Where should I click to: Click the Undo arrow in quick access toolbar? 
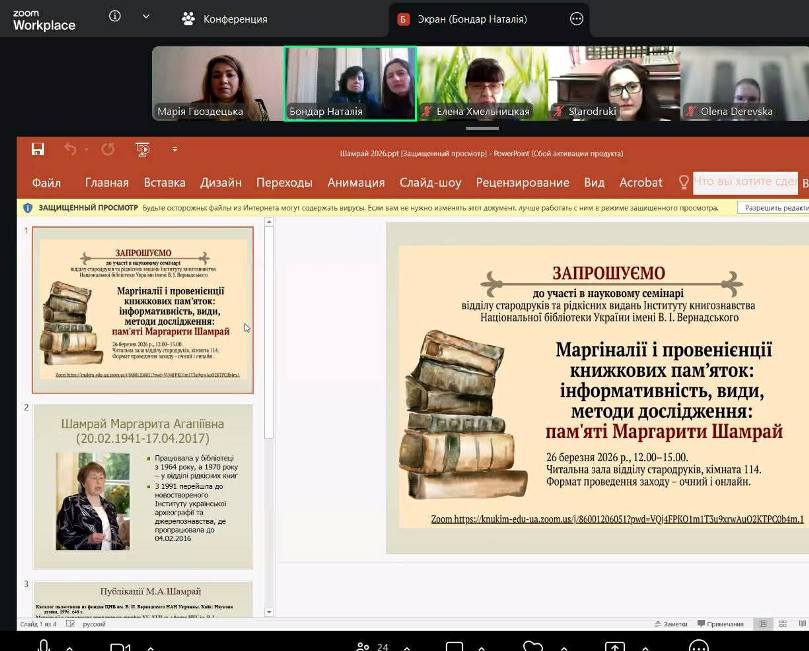tap(70, 150)
